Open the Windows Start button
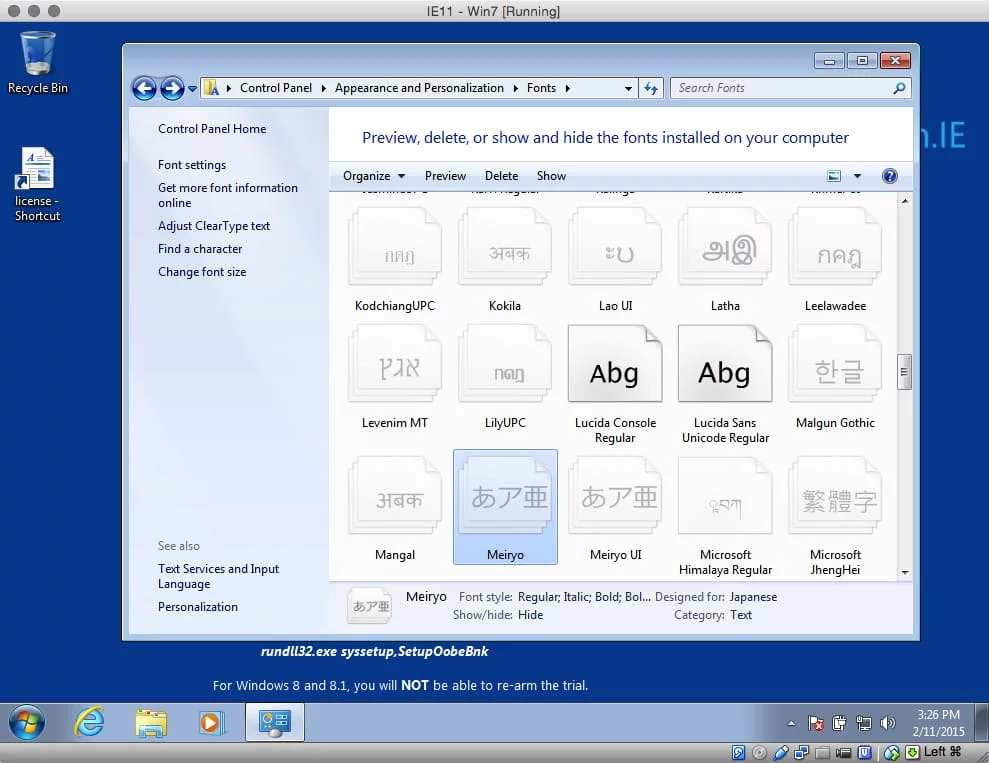The image size is (989, 763). (x=26, y=723)
